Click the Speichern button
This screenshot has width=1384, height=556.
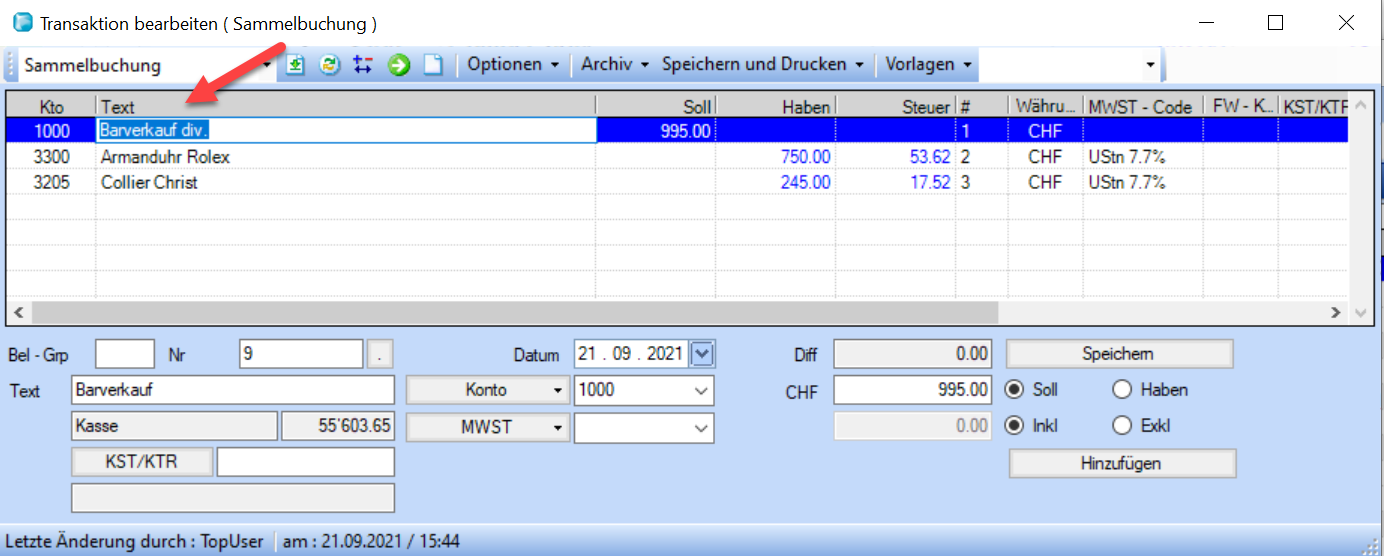click(1118, 354)
